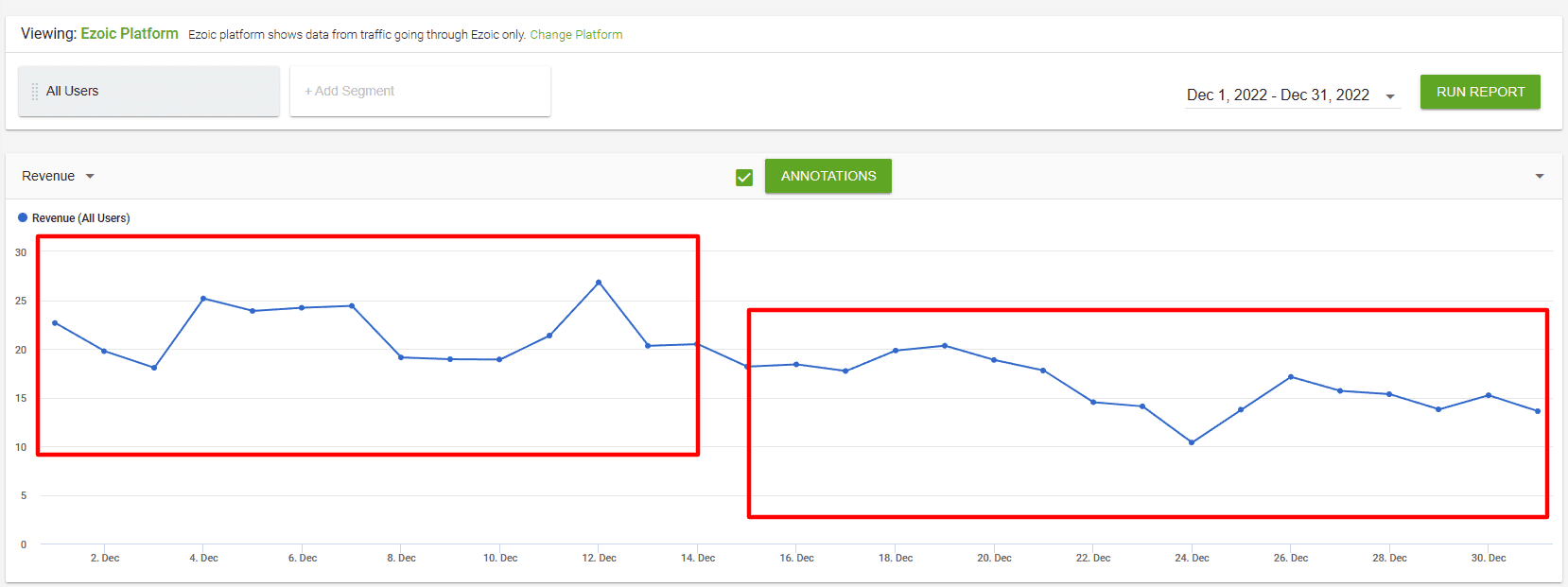Screen dimensions: 1568x587
Task: Click the 31 Dec last data point
Action: [x=1538, y=411]
